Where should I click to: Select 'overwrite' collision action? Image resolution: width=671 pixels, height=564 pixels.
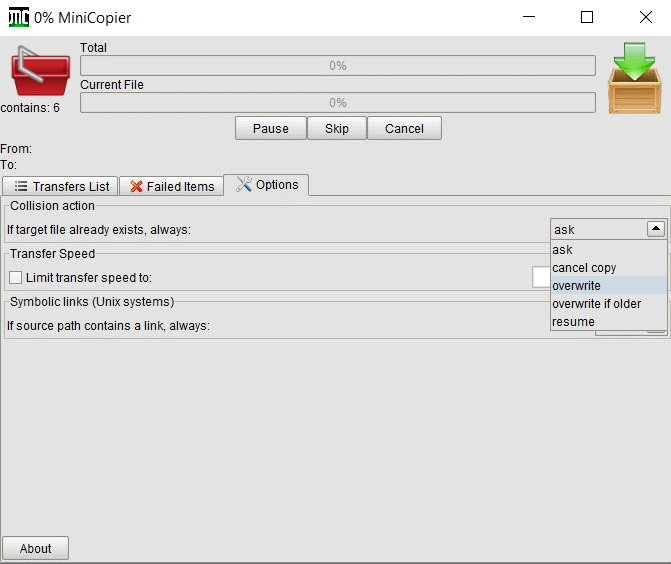coord(609,285)
